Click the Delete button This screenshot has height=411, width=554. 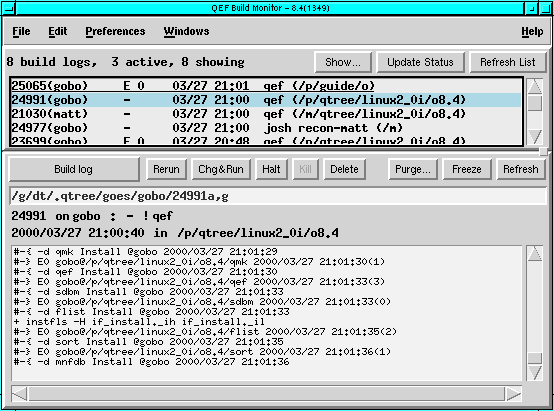[344, 169]
